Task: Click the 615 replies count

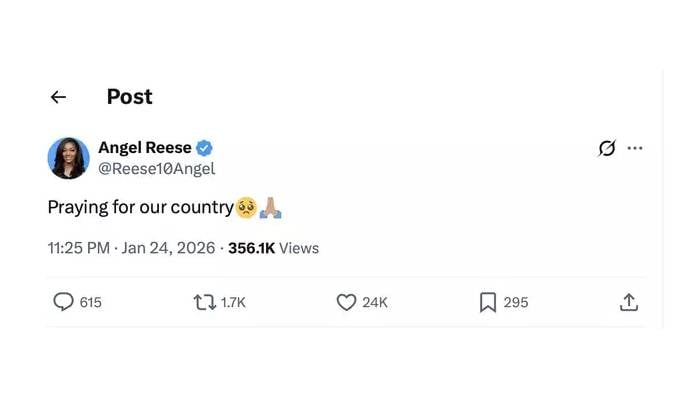Action: 90,302
